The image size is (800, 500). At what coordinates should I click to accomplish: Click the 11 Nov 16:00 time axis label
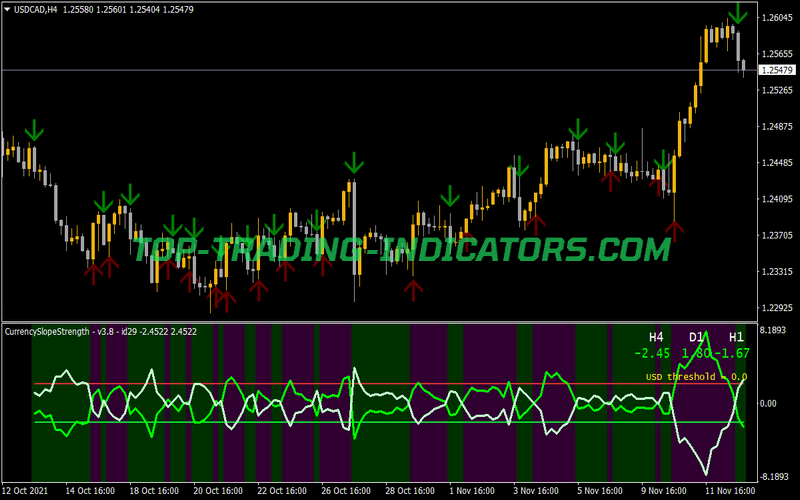(730, 491)
